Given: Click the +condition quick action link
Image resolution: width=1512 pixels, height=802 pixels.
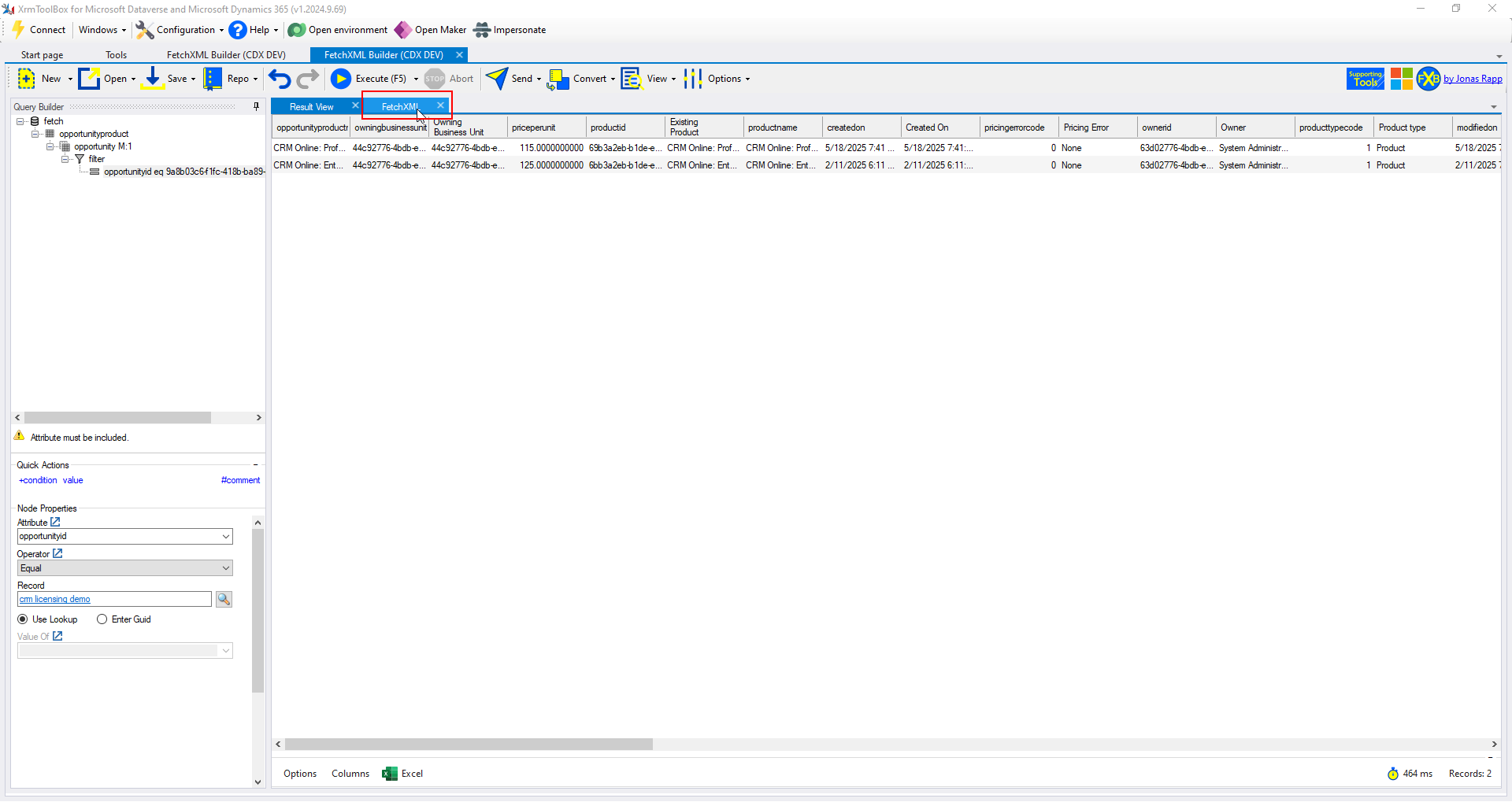Looking at the screenshot, I should coord(38,480).
